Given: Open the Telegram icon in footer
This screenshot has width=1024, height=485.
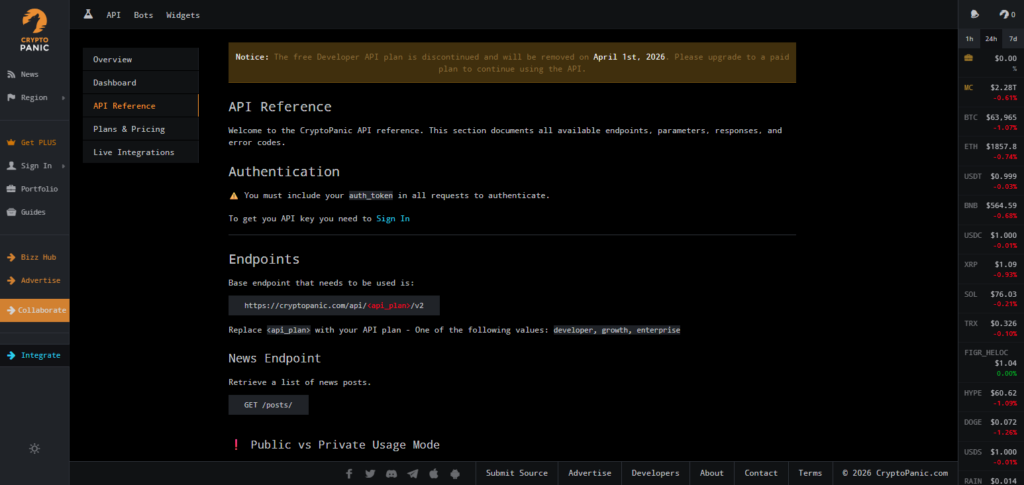Looking at the screenshot, I should coord(412,473).
